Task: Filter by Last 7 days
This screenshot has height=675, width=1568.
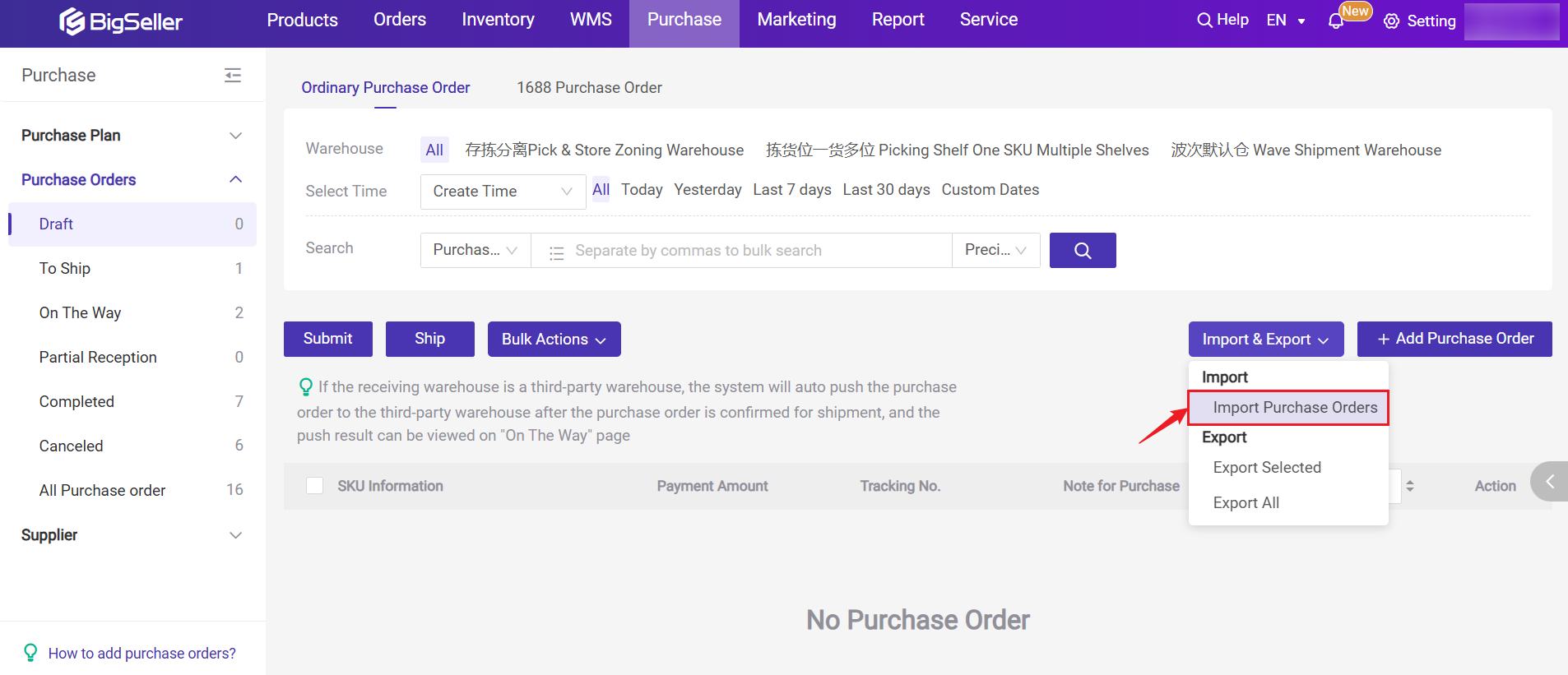Action: (x=791, y=190)
